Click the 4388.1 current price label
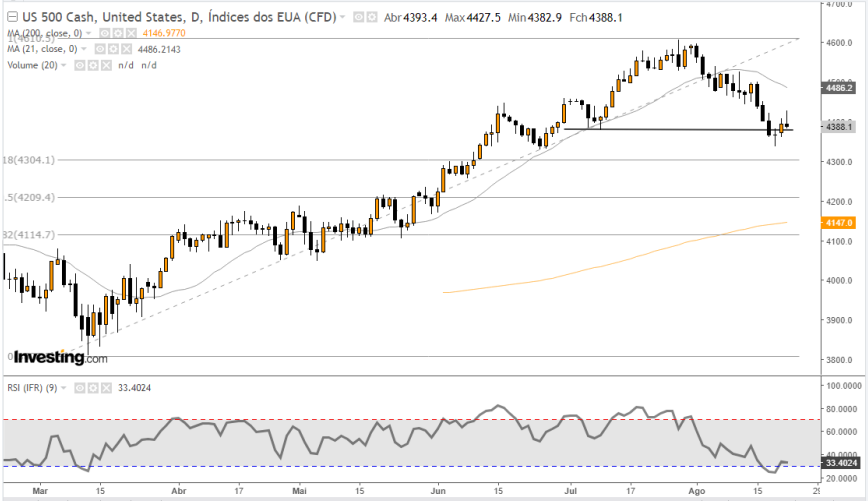 [838, 127]
